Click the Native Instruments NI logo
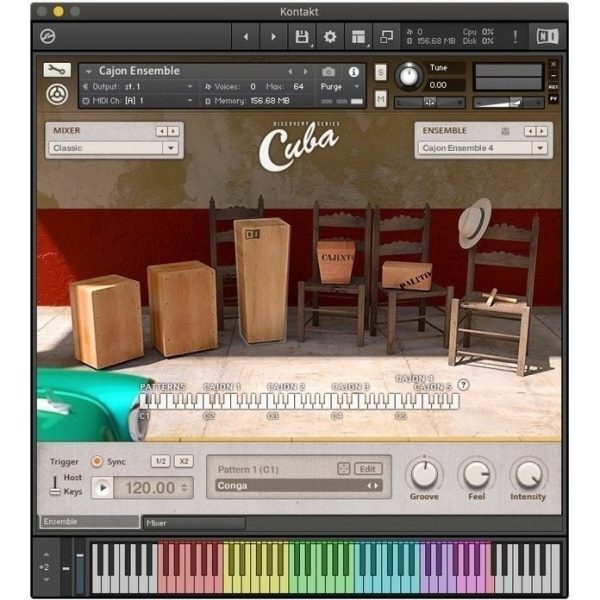Screen dimensions: 600x600 (547, 37)
